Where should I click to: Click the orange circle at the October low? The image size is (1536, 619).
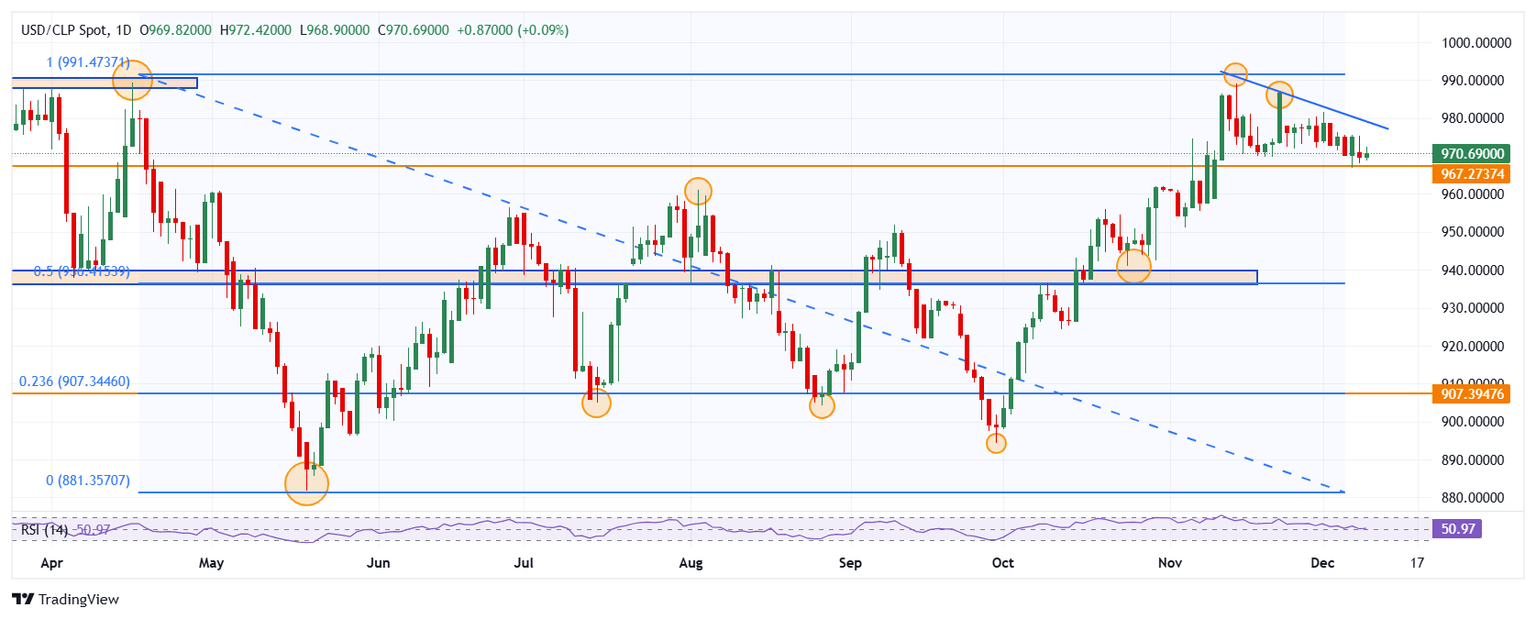(x=996, y=442)
